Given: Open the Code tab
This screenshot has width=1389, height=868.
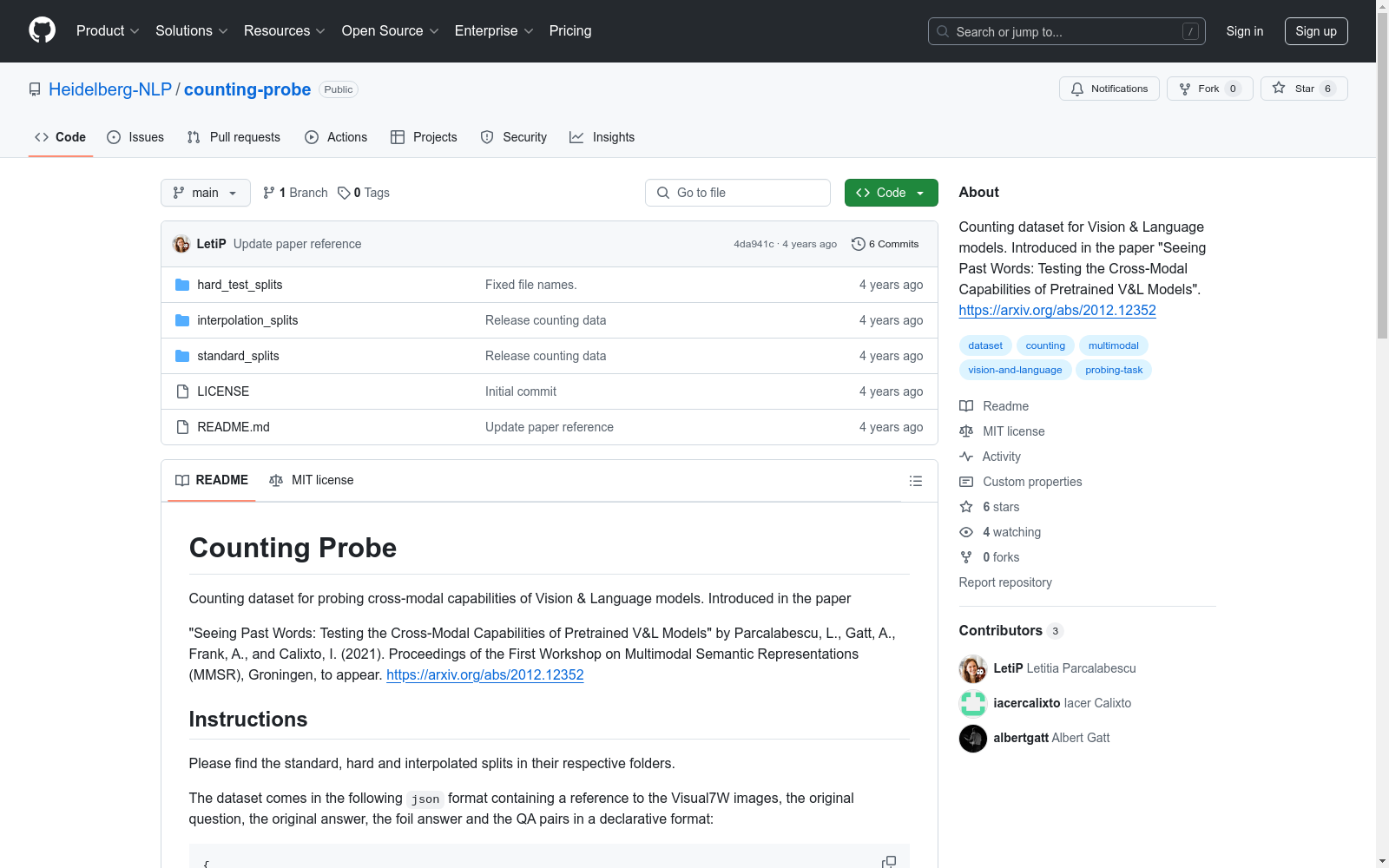Looking at the screenshot, I should point(61,137).
